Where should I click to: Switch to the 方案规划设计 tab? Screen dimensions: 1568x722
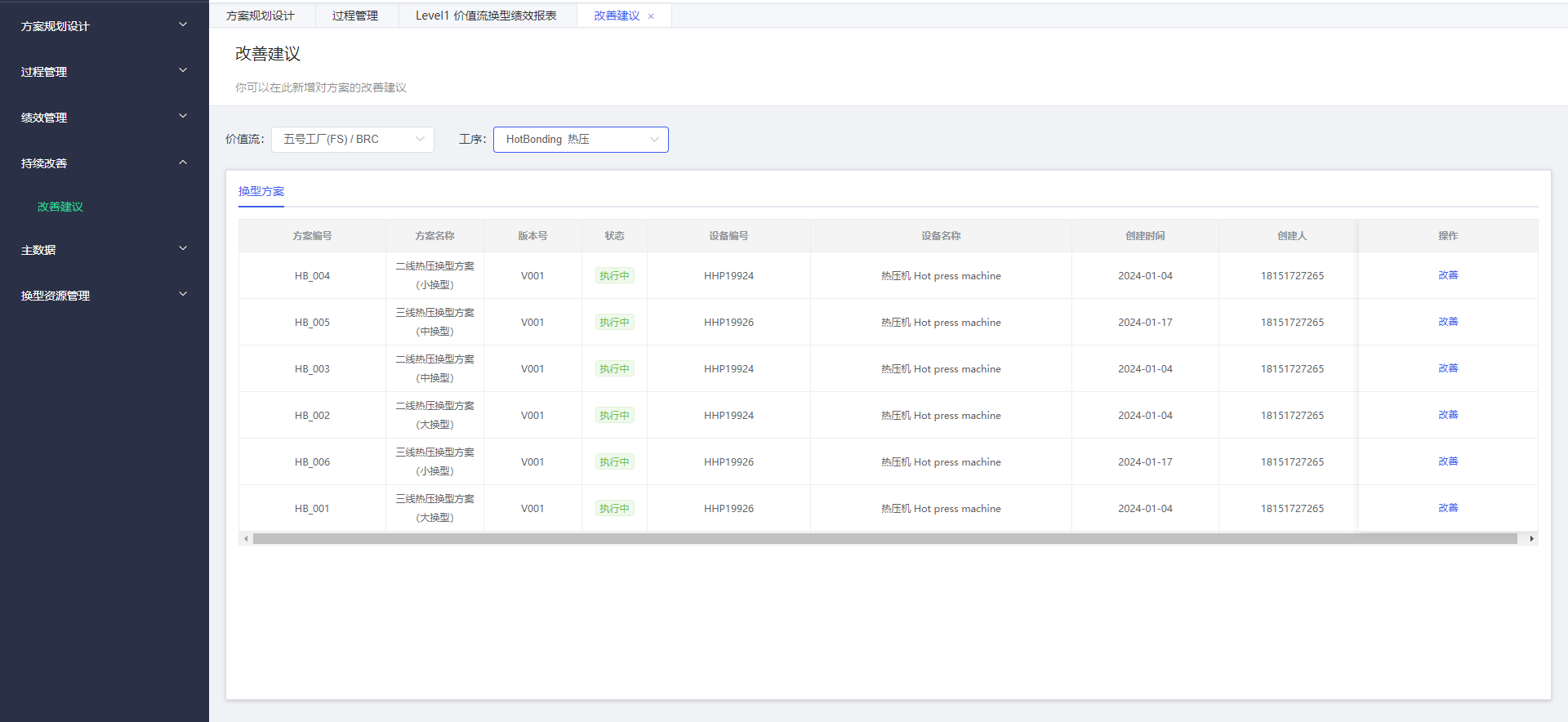(261, 16)
